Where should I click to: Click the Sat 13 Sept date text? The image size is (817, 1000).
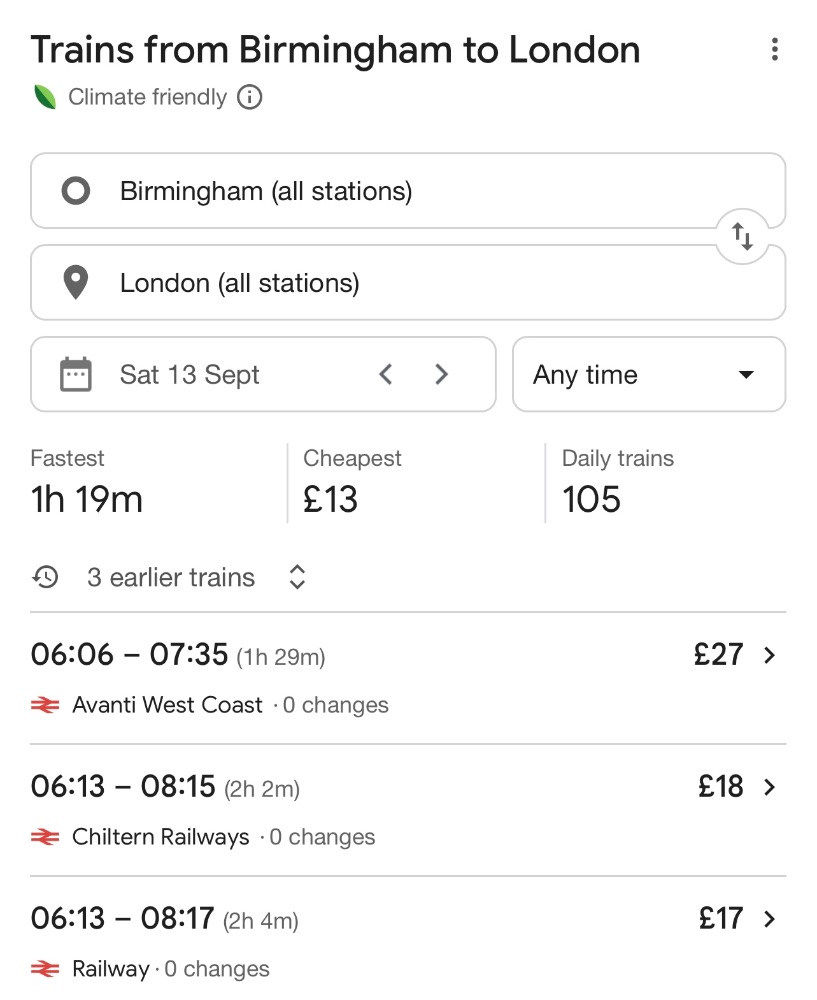(189, 375)
